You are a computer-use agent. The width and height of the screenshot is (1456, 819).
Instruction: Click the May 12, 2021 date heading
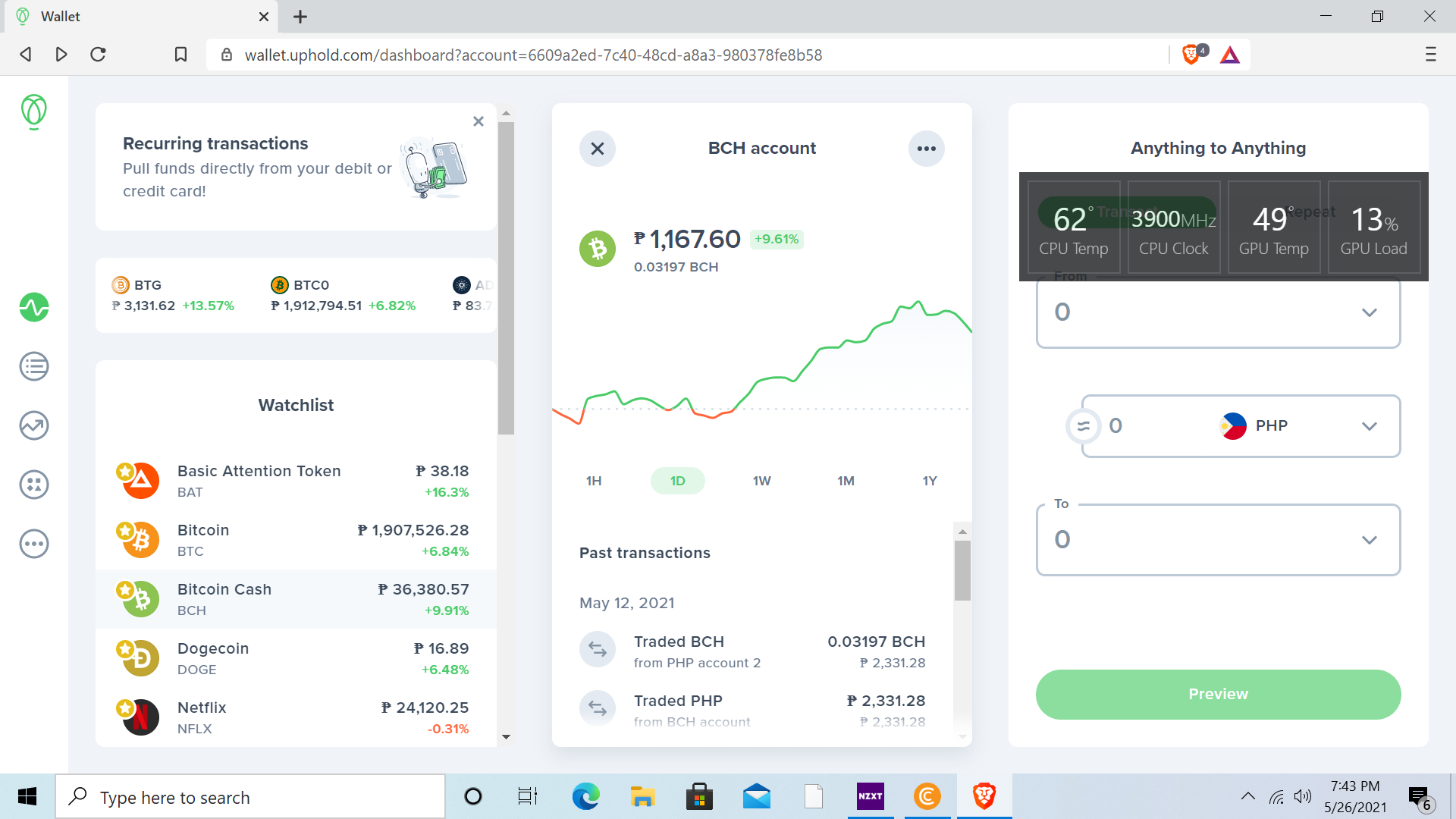click(627, 603)
